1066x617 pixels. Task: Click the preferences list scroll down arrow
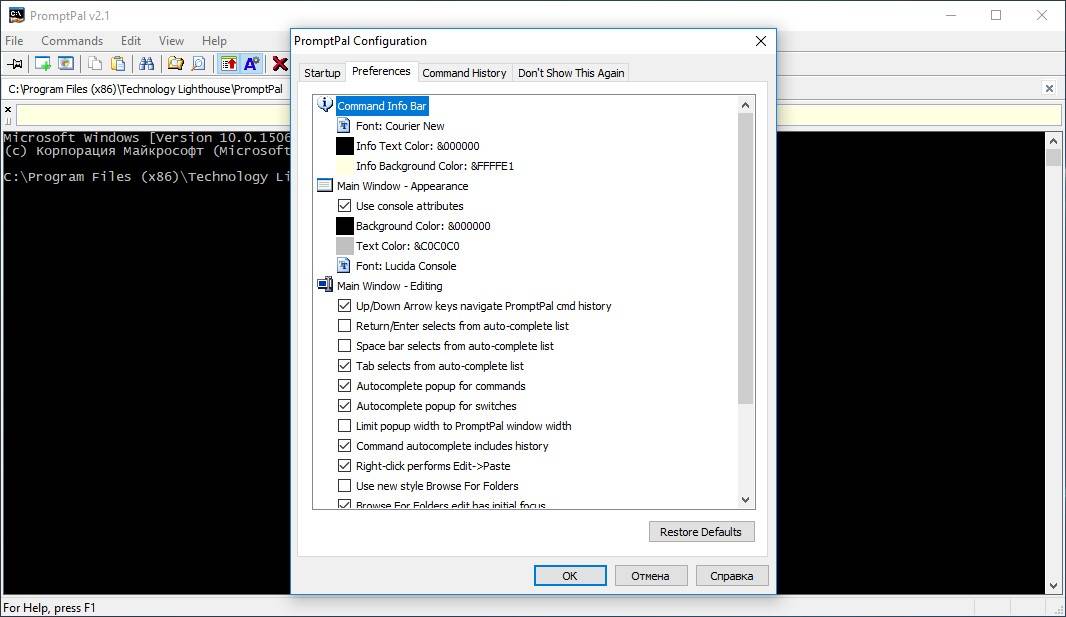tap(745, 499)
